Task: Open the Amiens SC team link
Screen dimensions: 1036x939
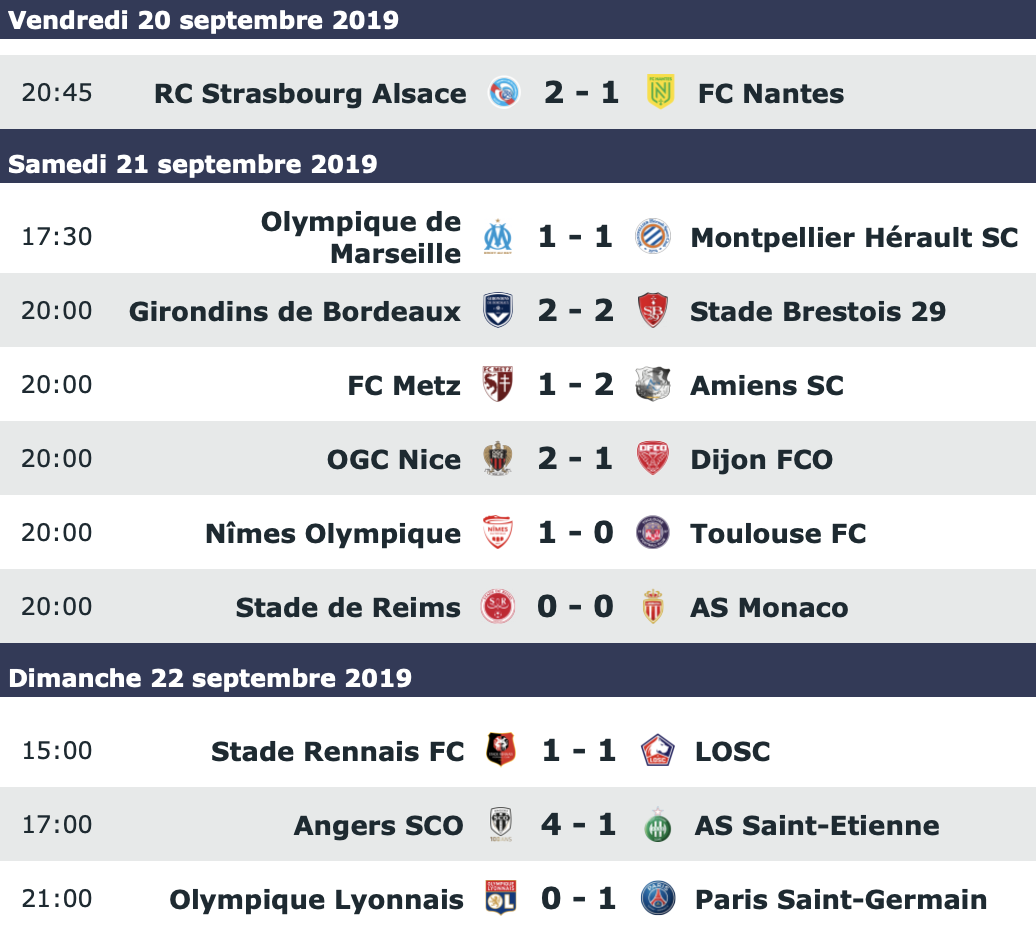Action: [766, 386]
